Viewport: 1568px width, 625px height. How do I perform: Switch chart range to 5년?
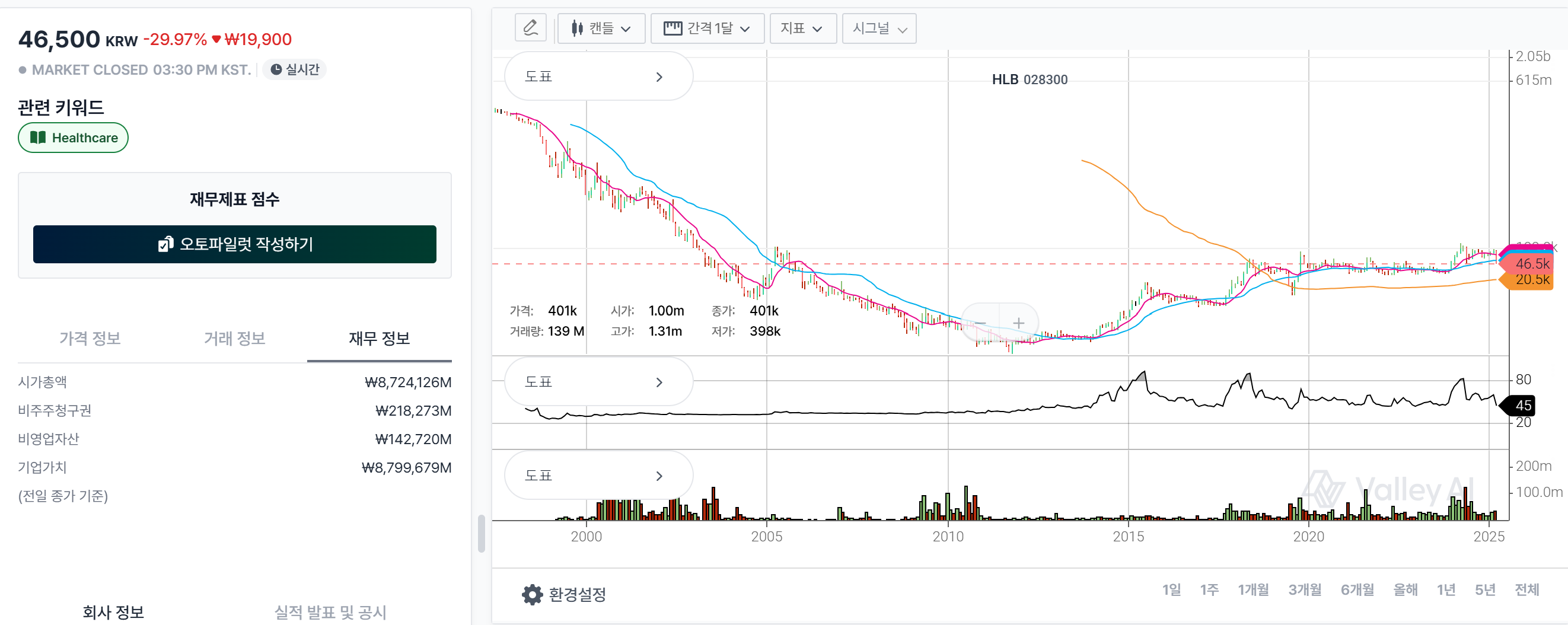(x=1484, y=589)
